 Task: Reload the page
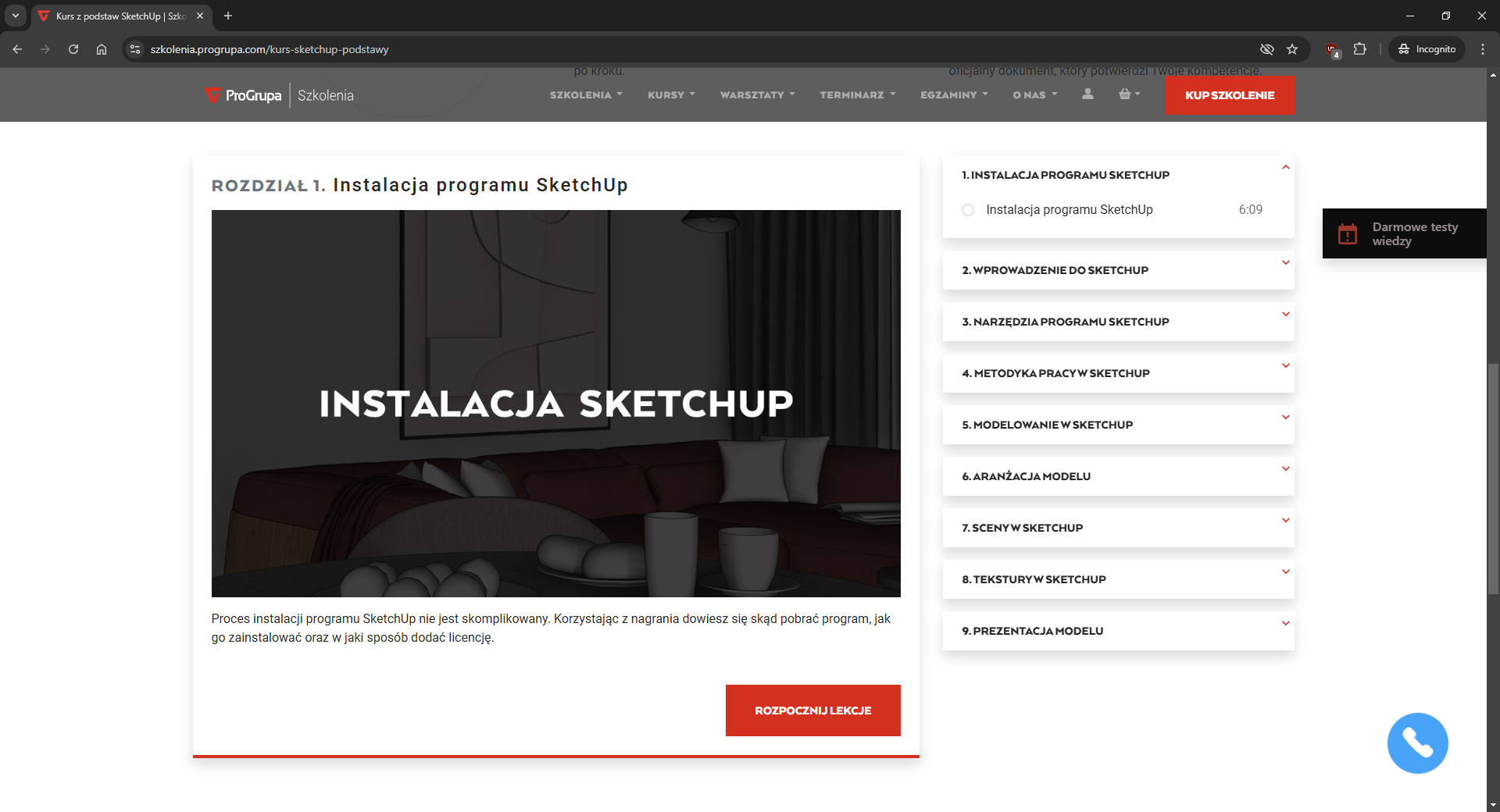pos(73,49)
